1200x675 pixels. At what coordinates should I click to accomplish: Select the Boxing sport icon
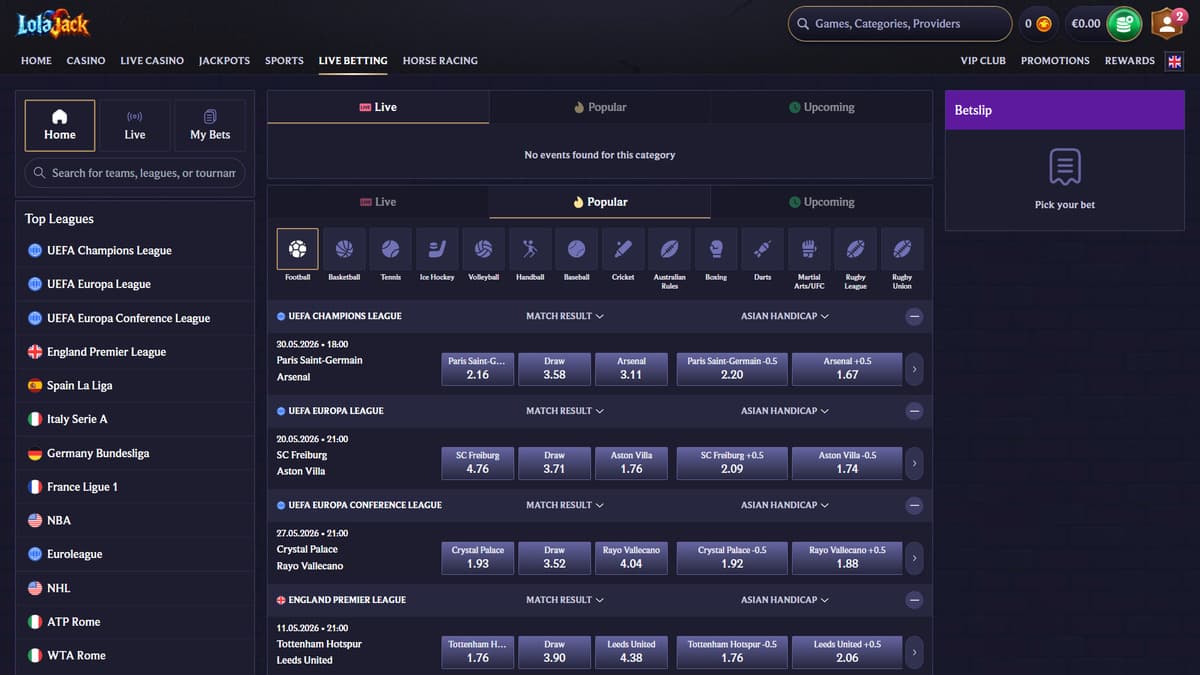click(716, 249)
